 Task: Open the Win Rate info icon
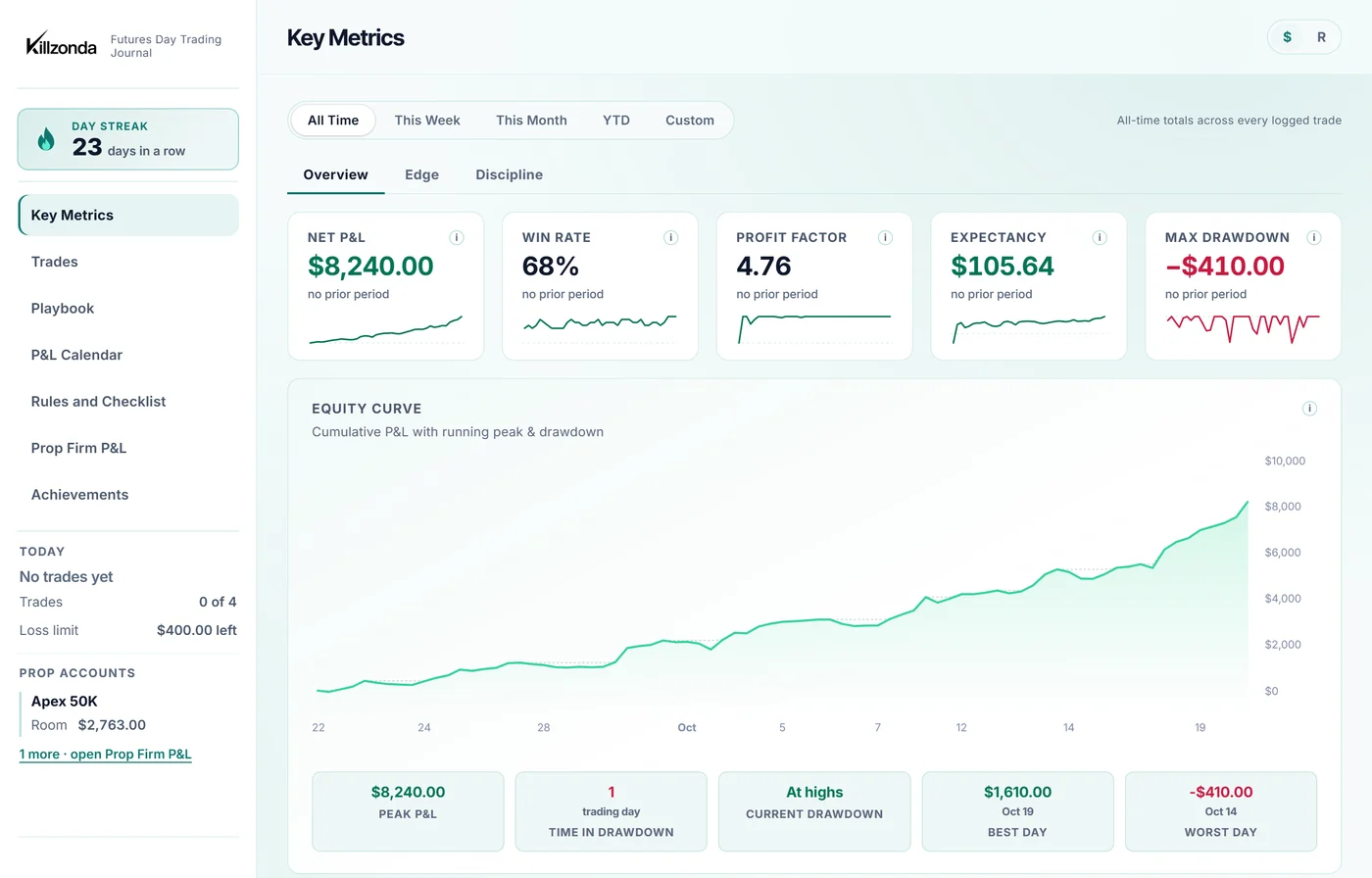coord(671,237)
